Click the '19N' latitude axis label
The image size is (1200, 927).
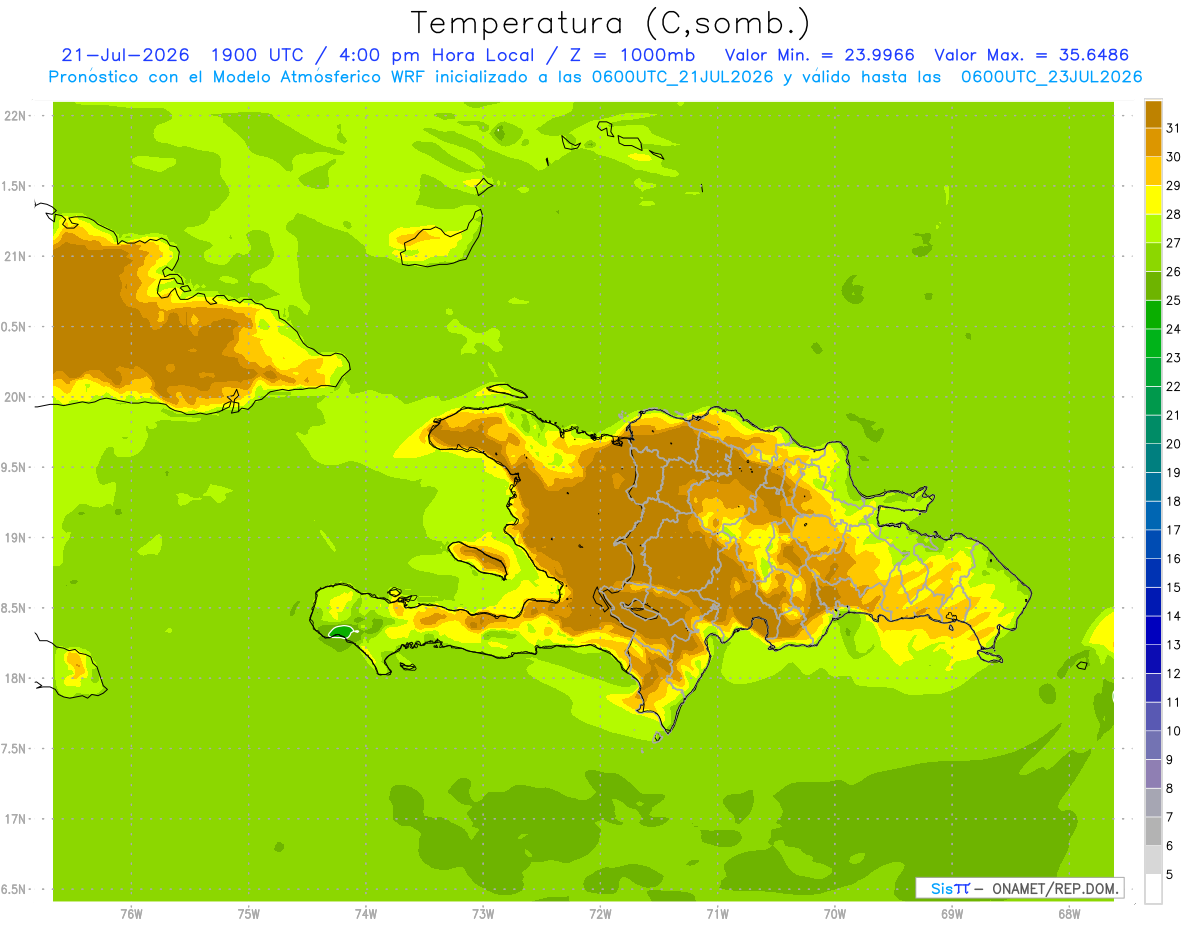coord(15,538)
